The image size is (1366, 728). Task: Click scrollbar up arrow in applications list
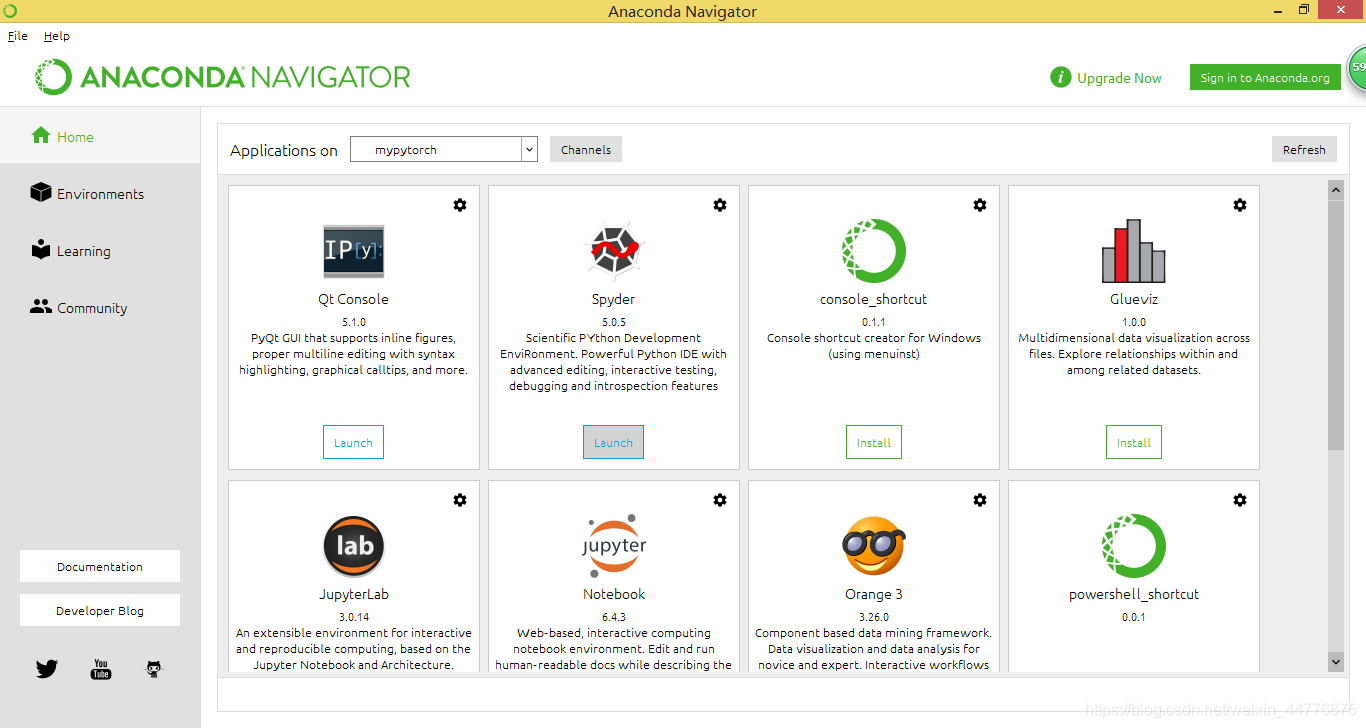(x=1335, y=188)
